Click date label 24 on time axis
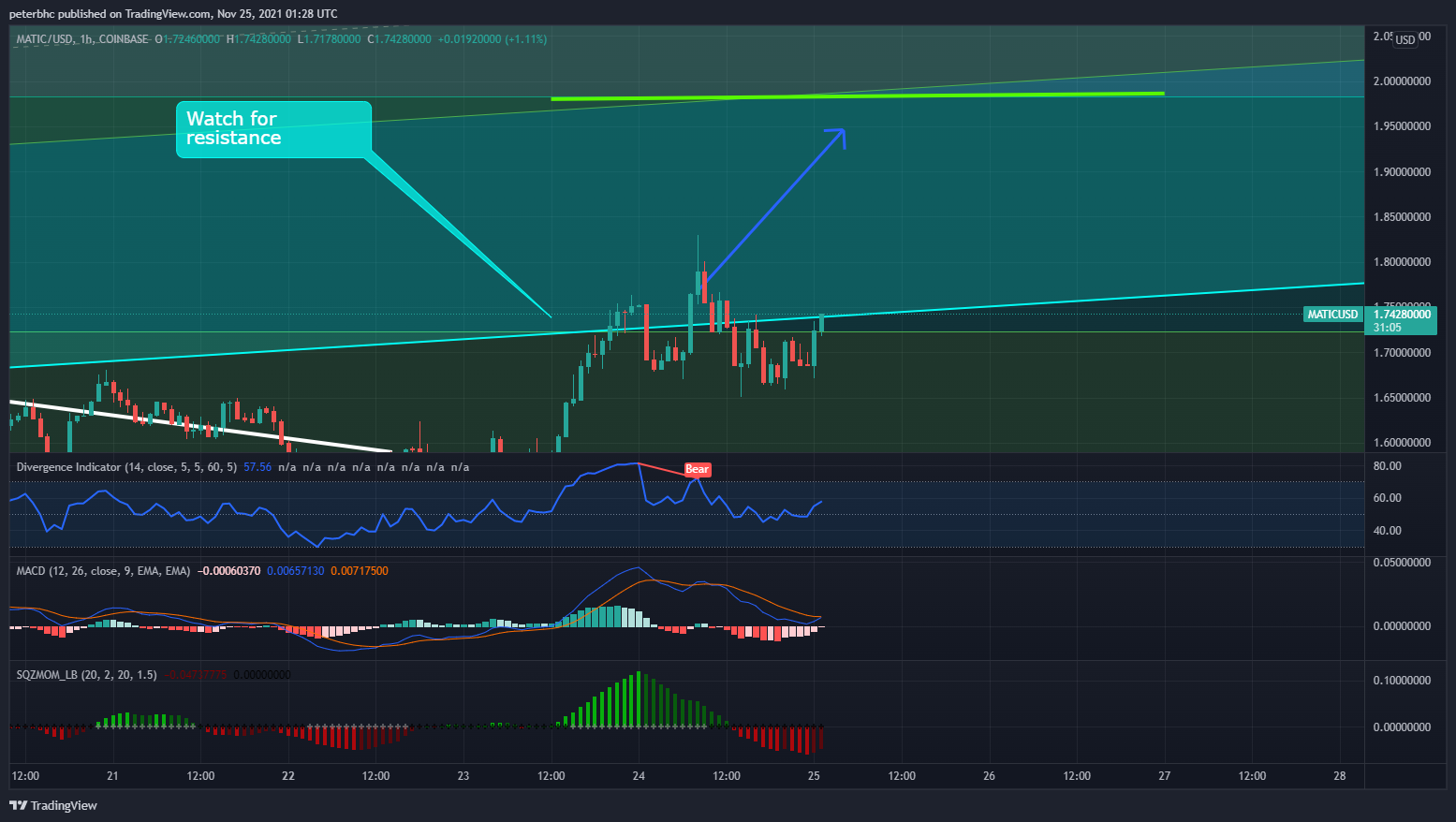Viewport: 1456px width, 822px height. pos(639,776)
